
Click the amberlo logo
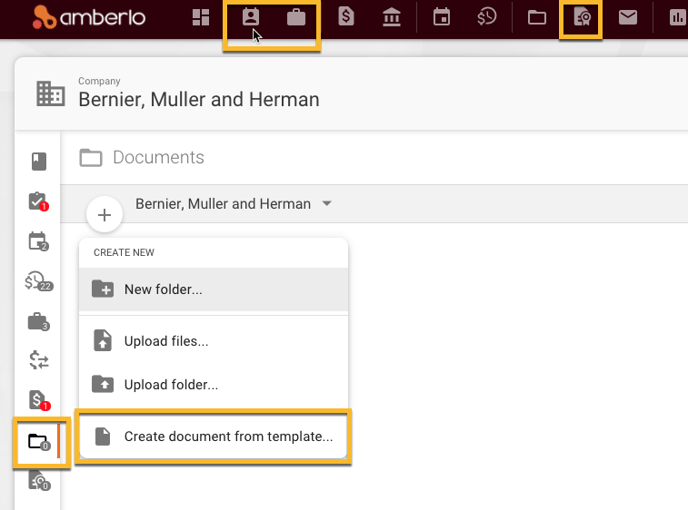(x=89, y=18)
